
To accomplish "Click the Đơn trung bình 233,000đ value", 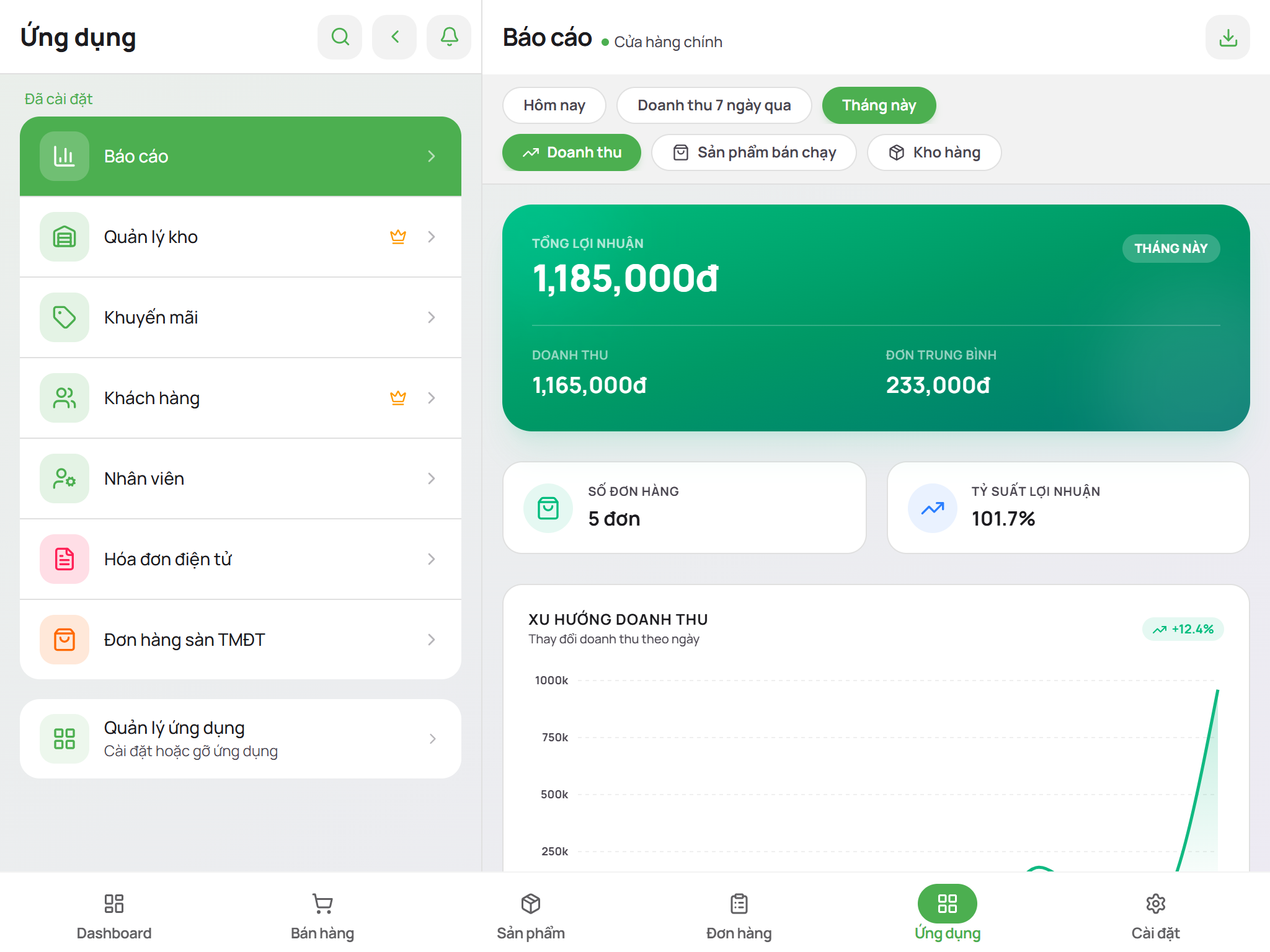I will click(938, 386).
